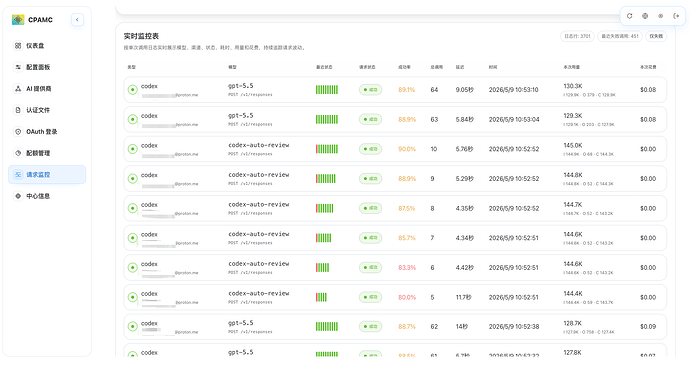Screen dimensions: 690x365
Task: Click total calls value 64
Action: [x=434, y=90]
